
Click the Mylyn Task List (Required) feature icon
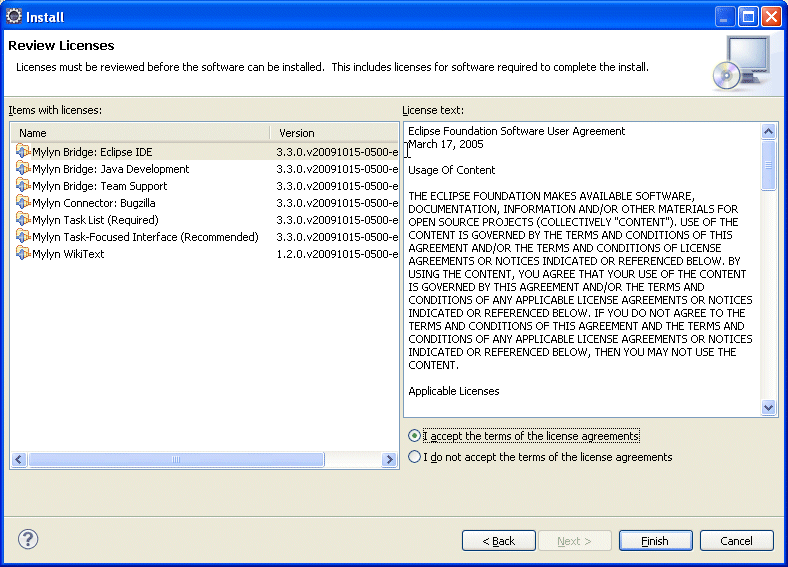(23, 220)
